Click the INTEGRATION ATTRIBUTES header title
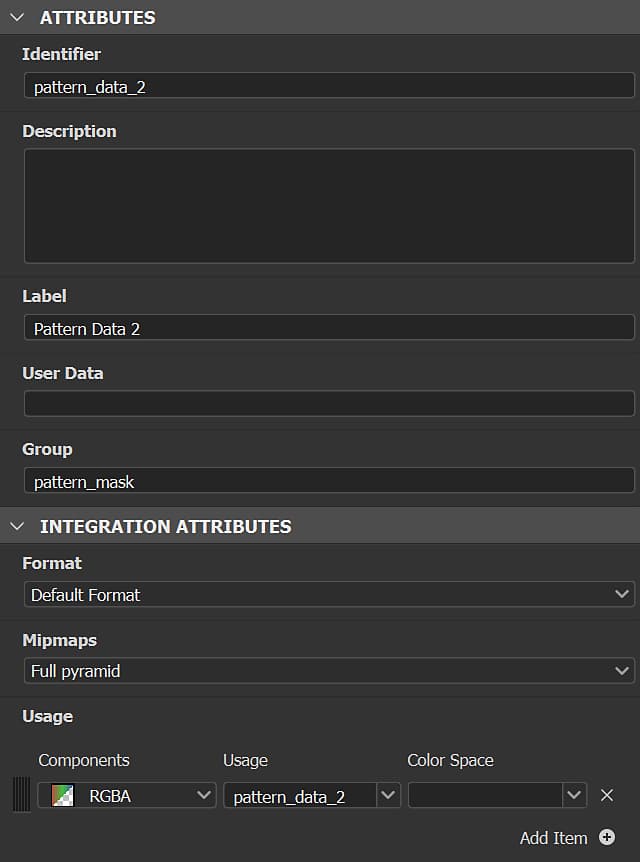The image size is (640, 862). 165,526
